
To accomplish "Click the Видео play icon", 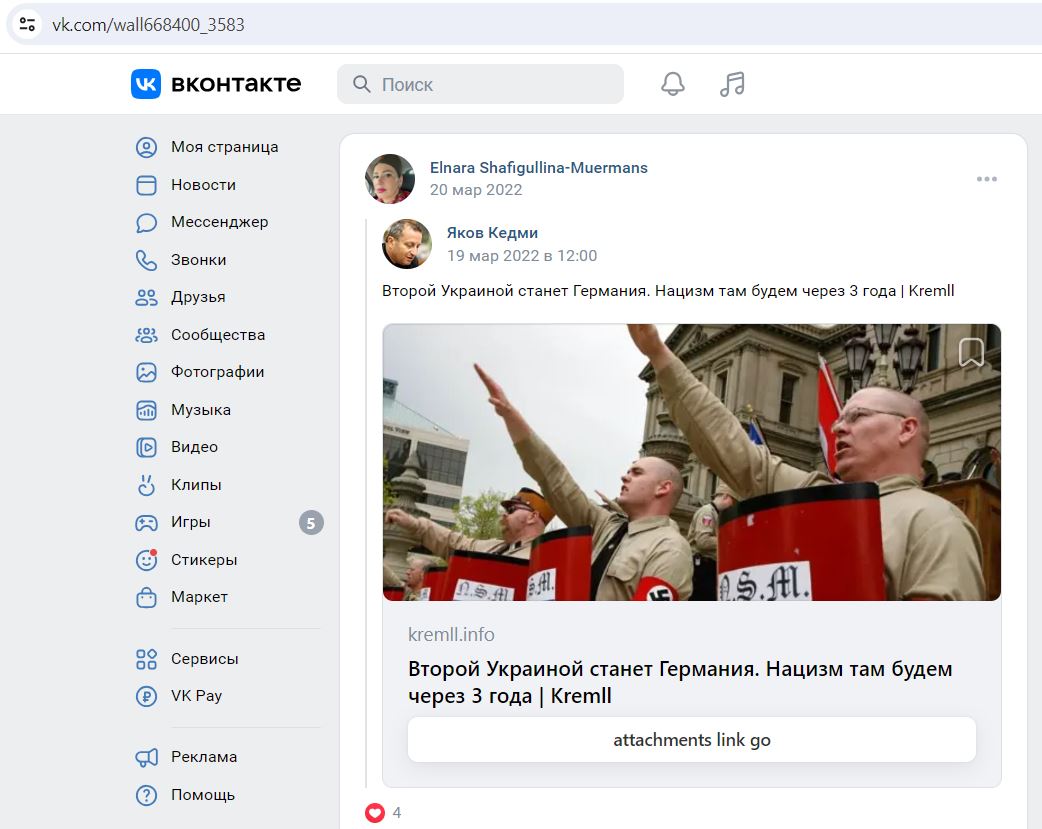I will 146,447.
